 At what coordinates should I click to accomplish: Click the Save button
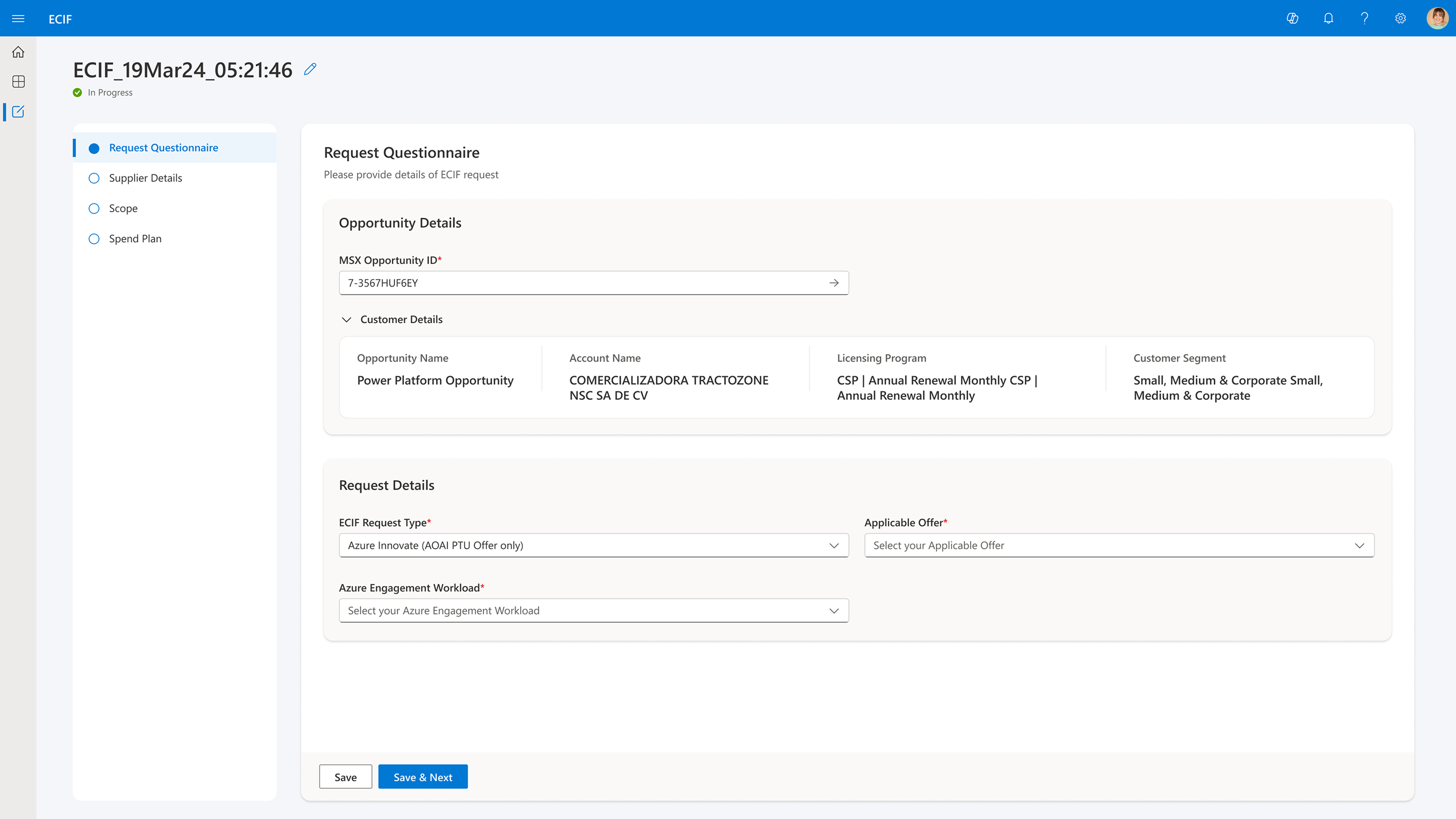(345, 777)
